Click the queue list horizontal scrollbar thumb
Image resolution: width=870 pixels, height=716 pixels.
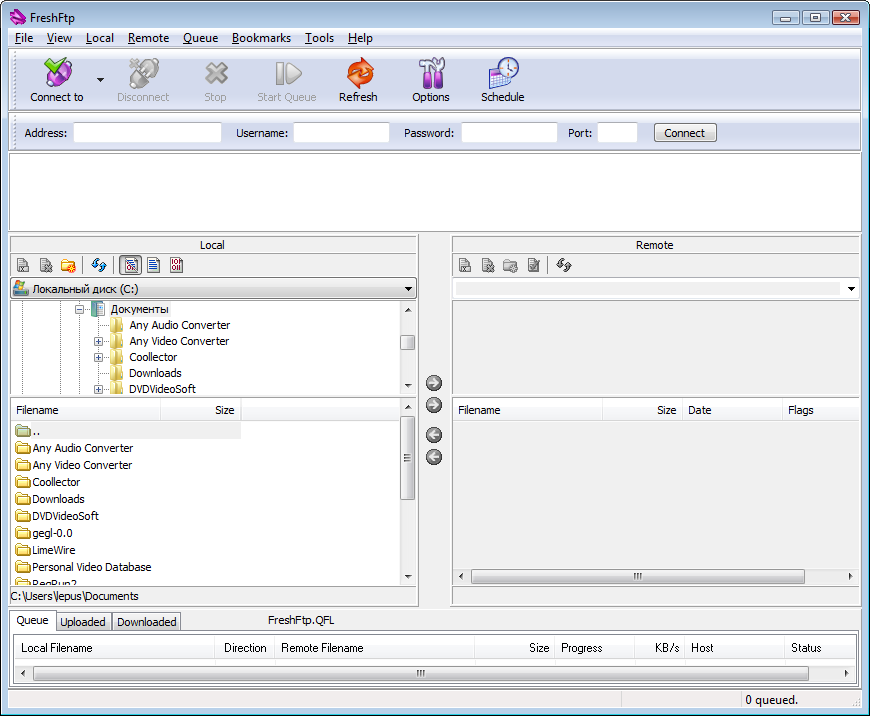point(421,673)
